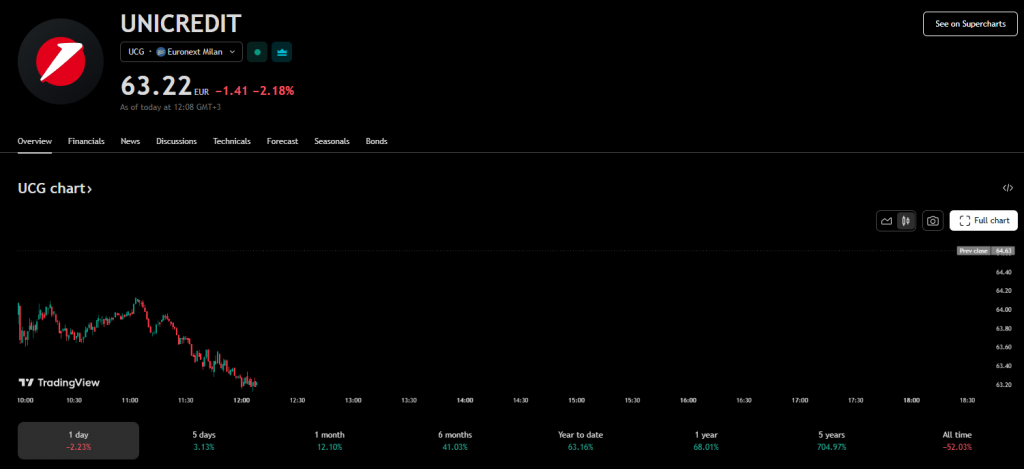
Task: Click See on Supercharts button
Action: (970, 24)
